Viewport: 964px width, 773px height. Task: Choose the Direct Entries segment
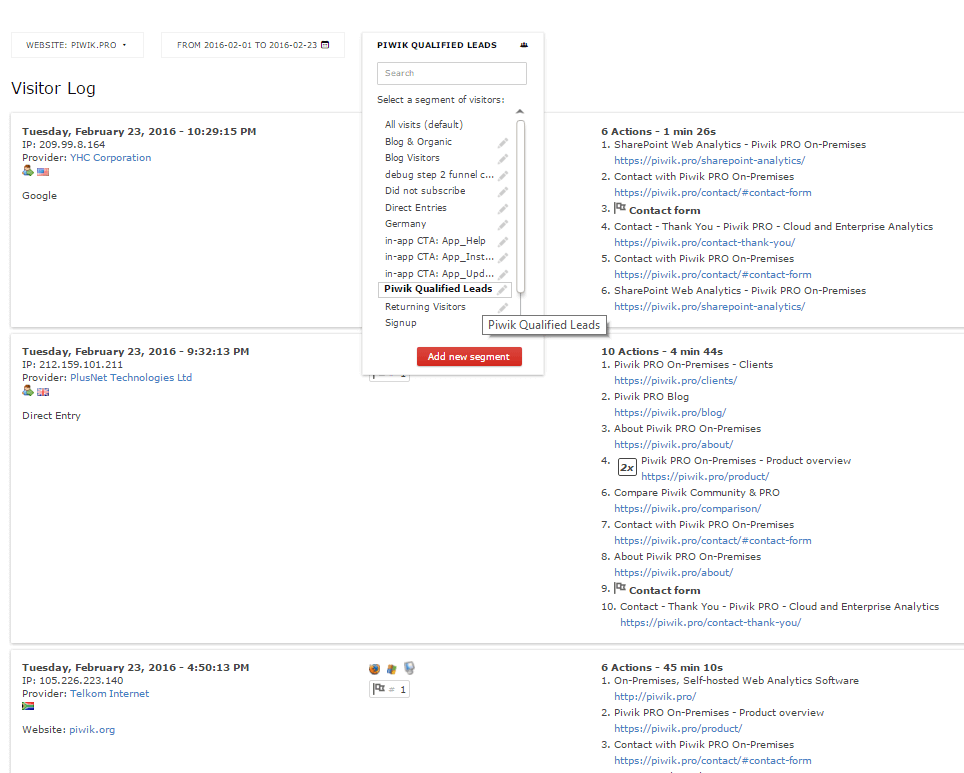pyautogui.click(x=415, y=208)
